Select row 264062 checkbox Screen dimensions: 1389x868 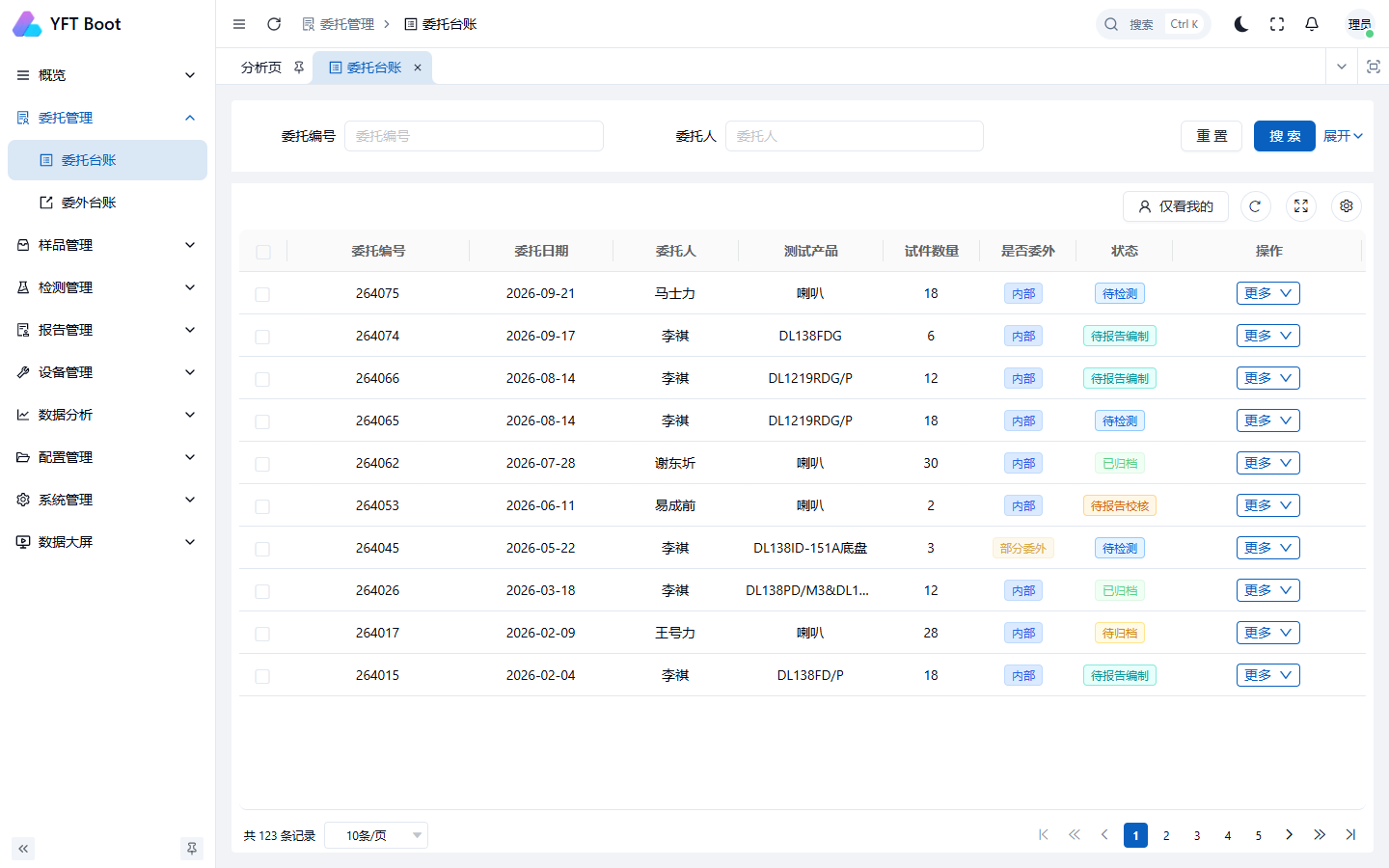(262, 464)
